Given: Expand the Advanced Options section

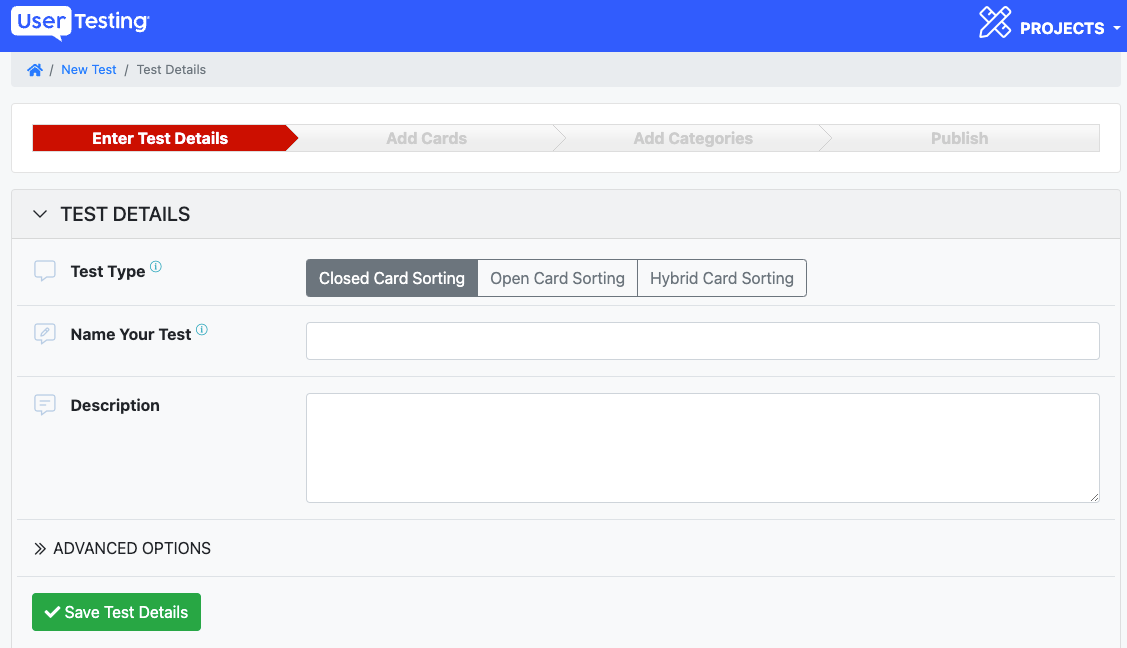Looking at the screenshot, I should pyautogui.click(x=121, y=548).
